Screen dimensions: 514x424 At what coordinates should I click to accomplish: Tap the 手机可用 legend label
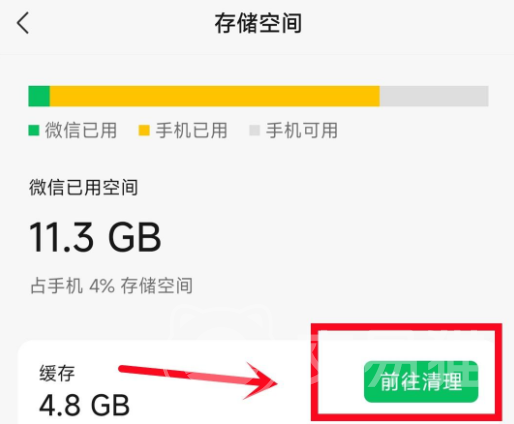point(302,130)
